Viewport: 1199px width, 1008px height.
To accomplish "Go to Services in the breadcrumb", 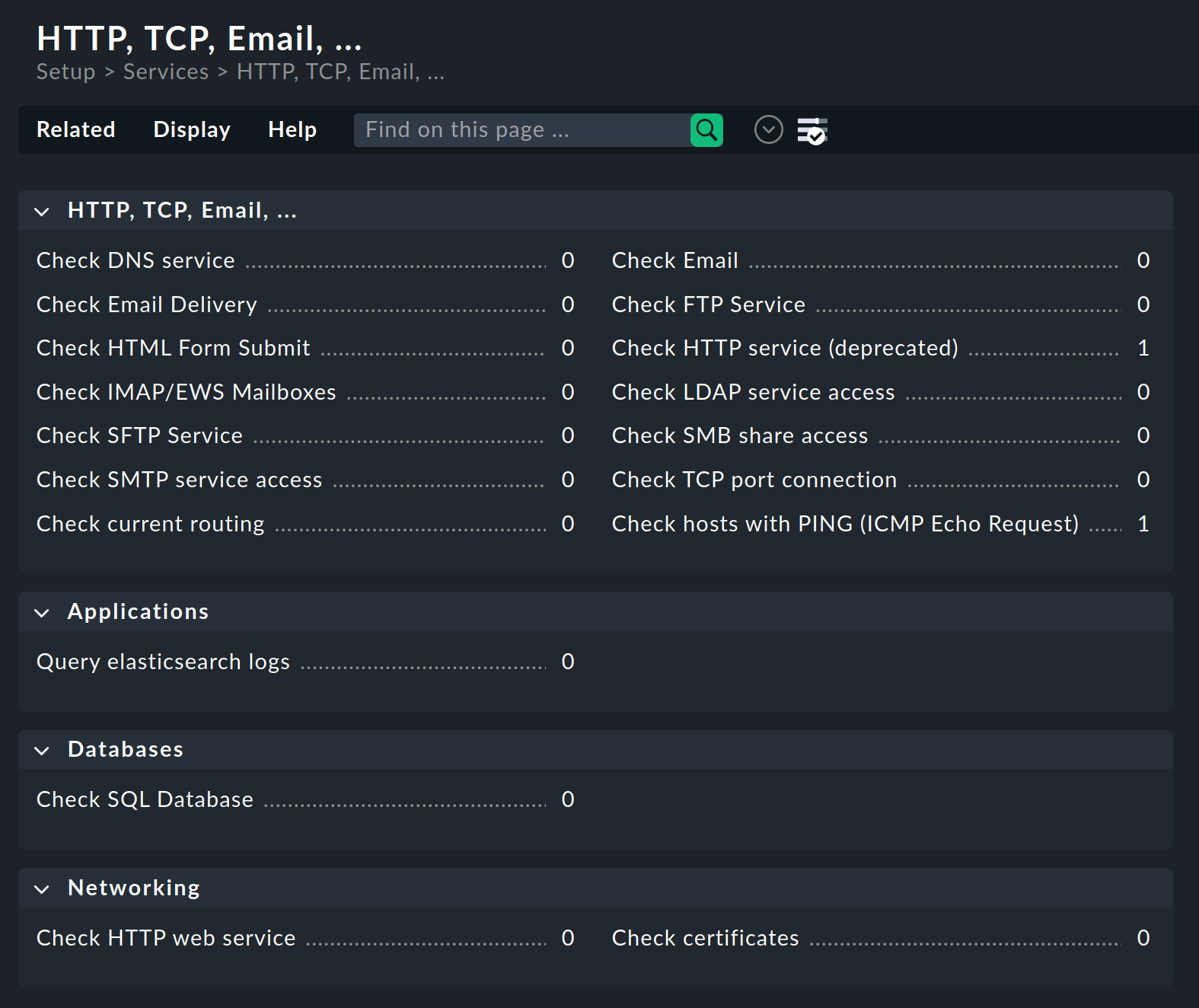I will click(x=166, y=72).
